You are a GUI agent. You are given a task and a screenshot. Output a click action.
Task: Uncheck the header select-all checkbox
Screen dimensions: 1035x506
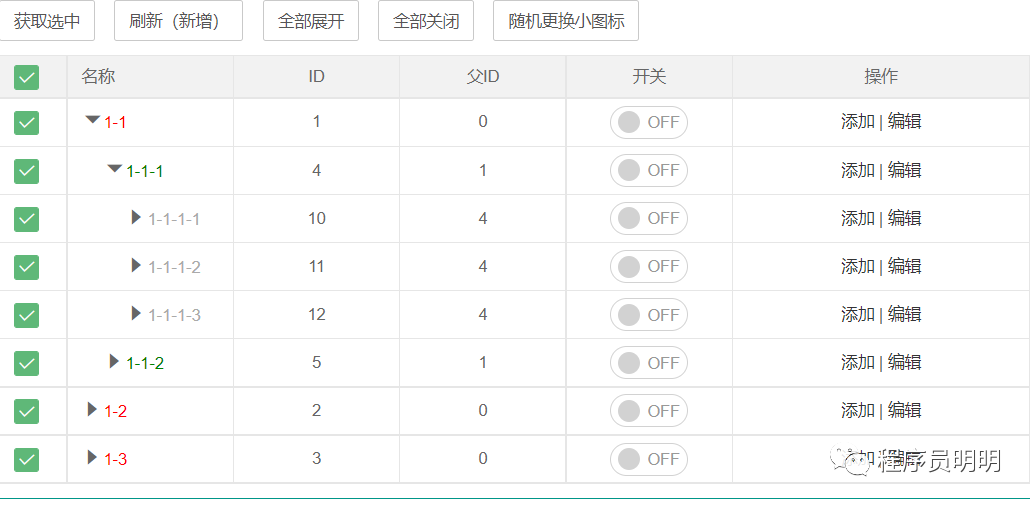tap(26, 78)
